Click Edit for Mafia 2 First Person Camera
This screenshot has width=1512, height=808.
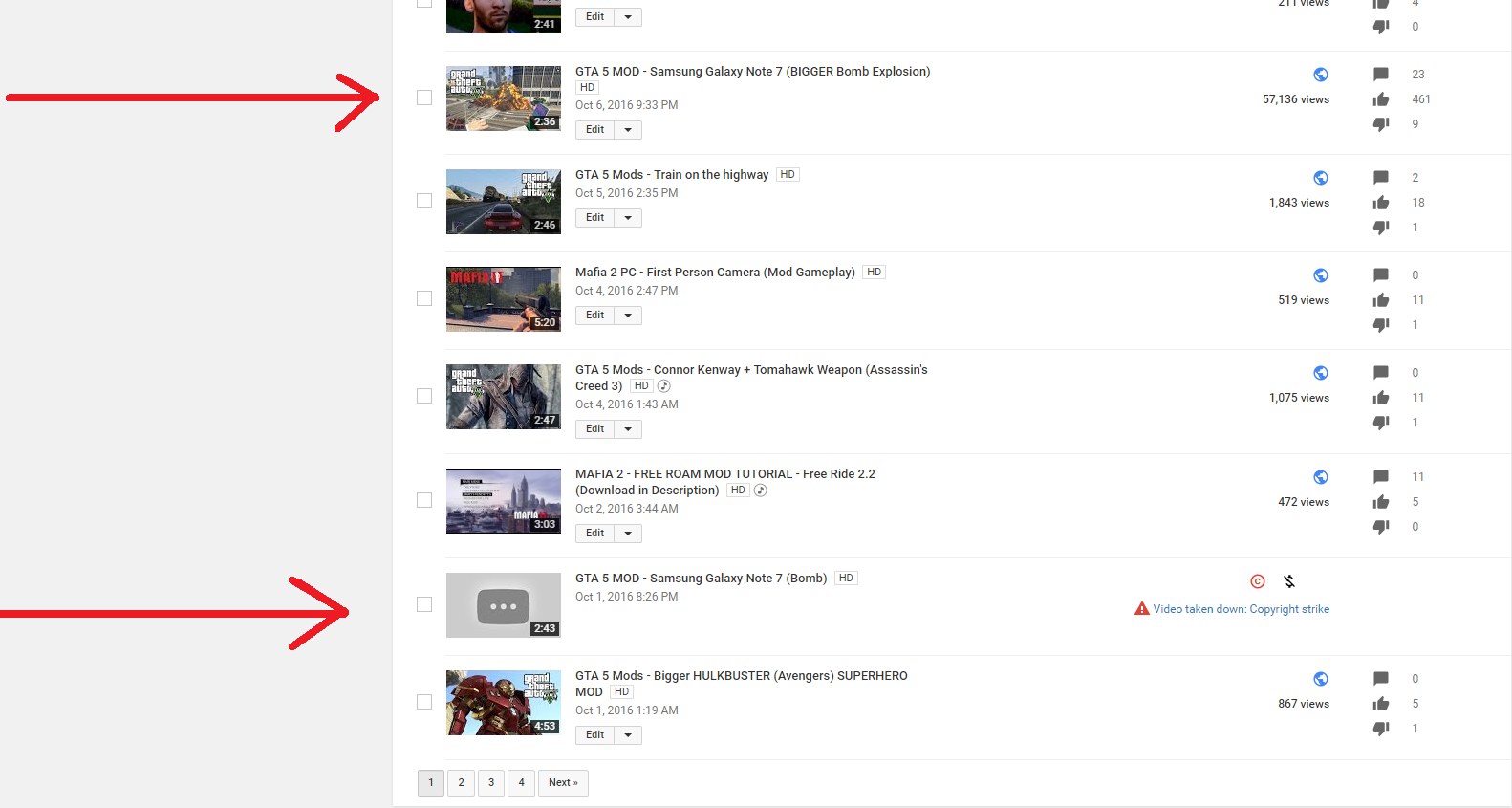(x=594, y=316)
